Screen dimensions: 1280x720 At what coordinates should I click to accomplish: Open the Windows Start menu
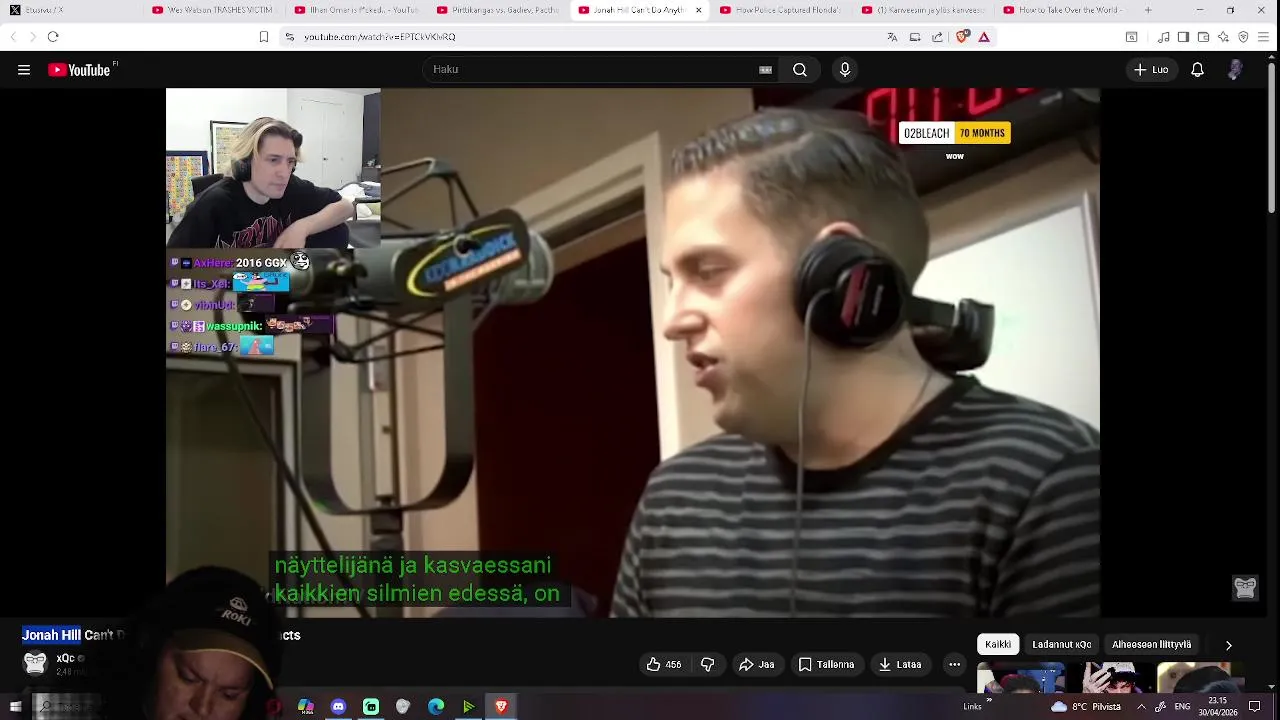[15, 706]
